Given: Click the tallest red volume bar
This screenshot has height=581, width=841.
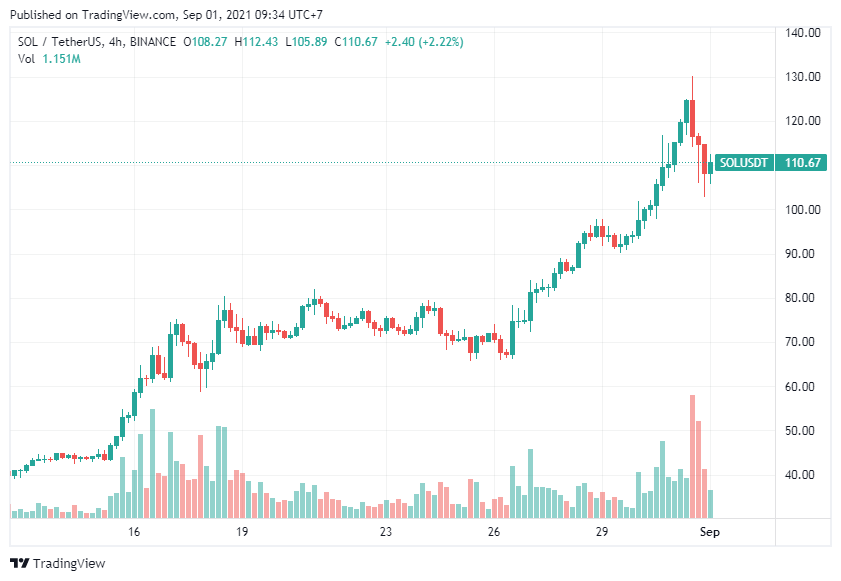Looking at the screenshot, I should point(691,456).
